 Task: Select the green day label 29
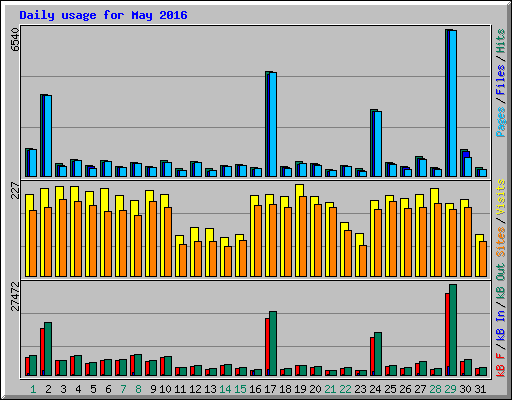point(450,389)
